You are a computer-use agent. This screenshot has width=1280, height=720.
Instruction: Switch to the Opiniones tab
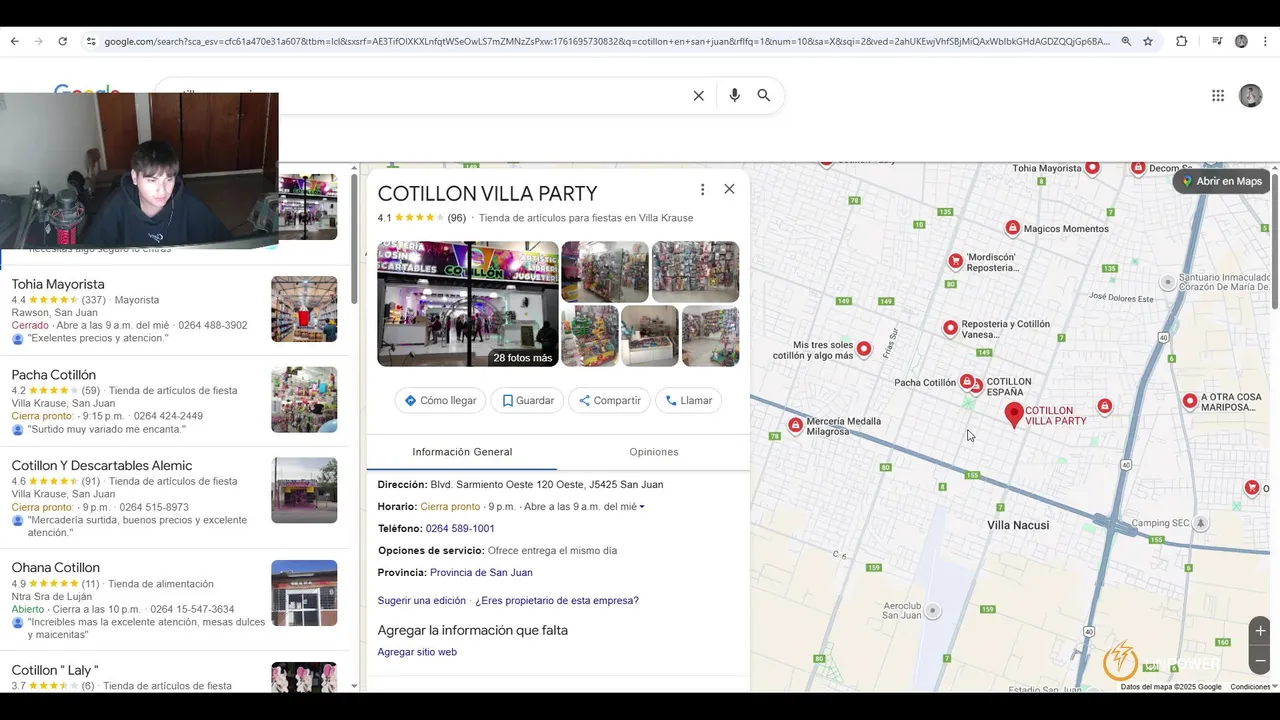tap(654, 452)
